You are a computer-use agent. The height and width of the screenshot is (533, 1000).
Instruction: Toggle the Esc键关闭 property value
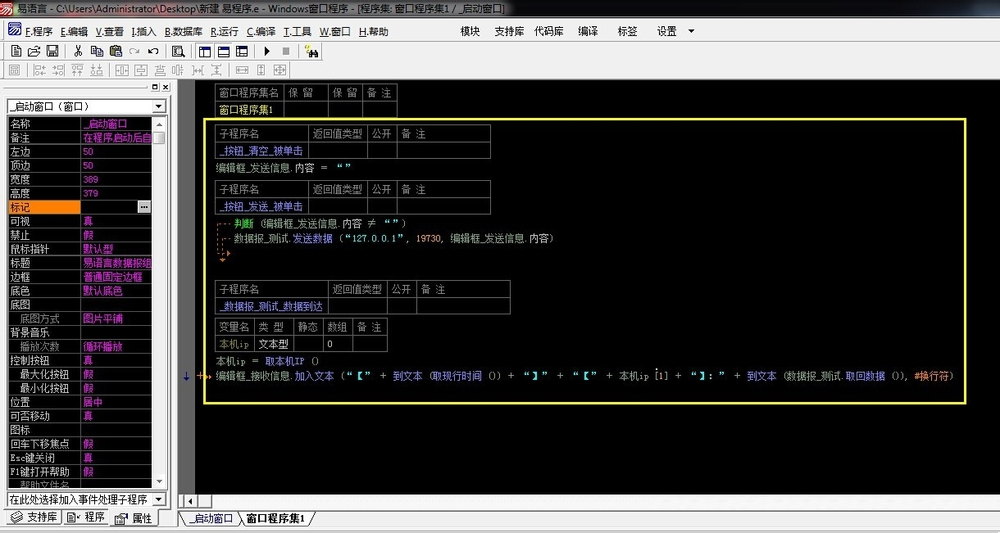(116, 457)
